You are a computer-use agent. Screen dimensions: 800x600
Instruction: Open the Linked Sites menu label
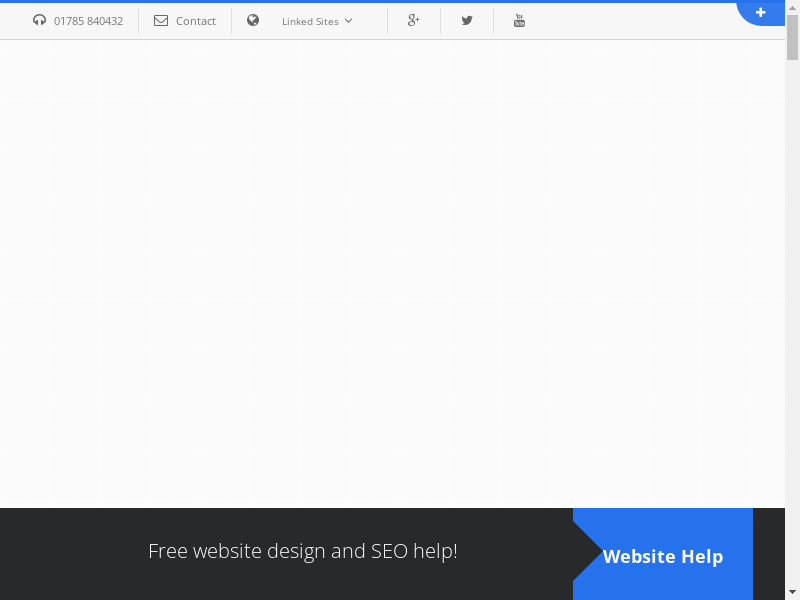point(310,21)
